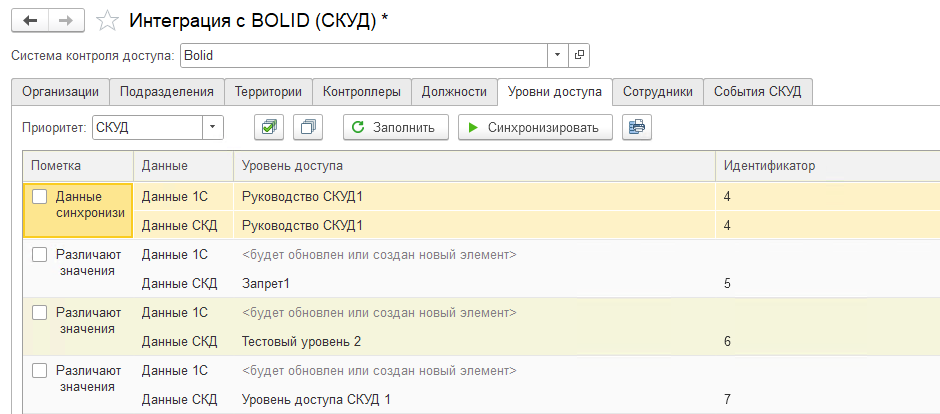Add page to favorites with star icon
940x414 pixels.
point(105,20)
